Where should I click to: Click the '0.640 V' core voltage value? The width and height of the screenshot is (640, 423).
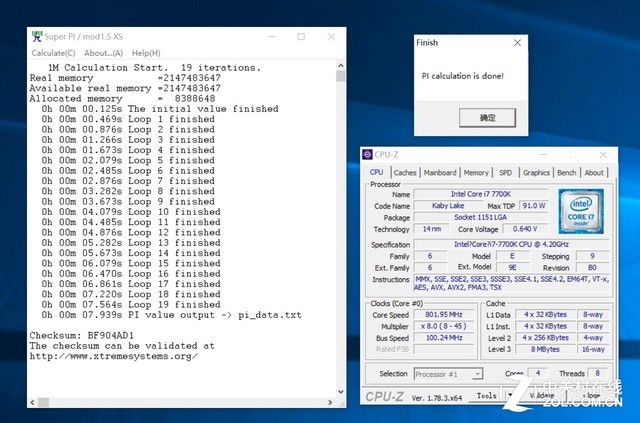[525, 229]
